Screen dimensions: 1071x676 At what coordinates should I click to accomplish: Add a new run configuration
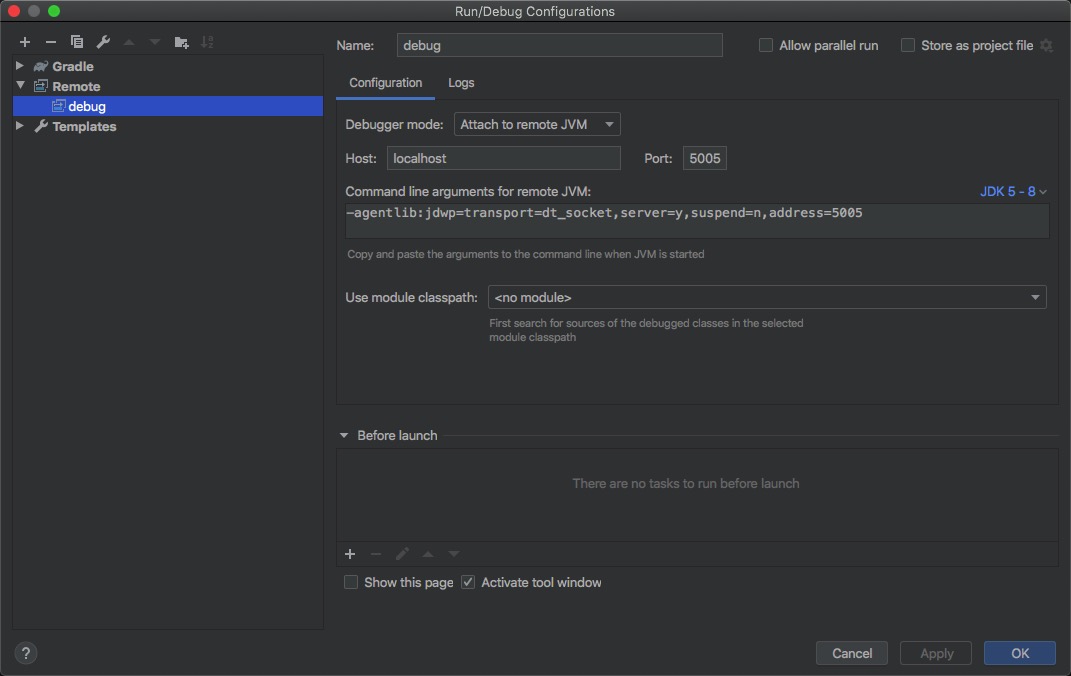24,42
